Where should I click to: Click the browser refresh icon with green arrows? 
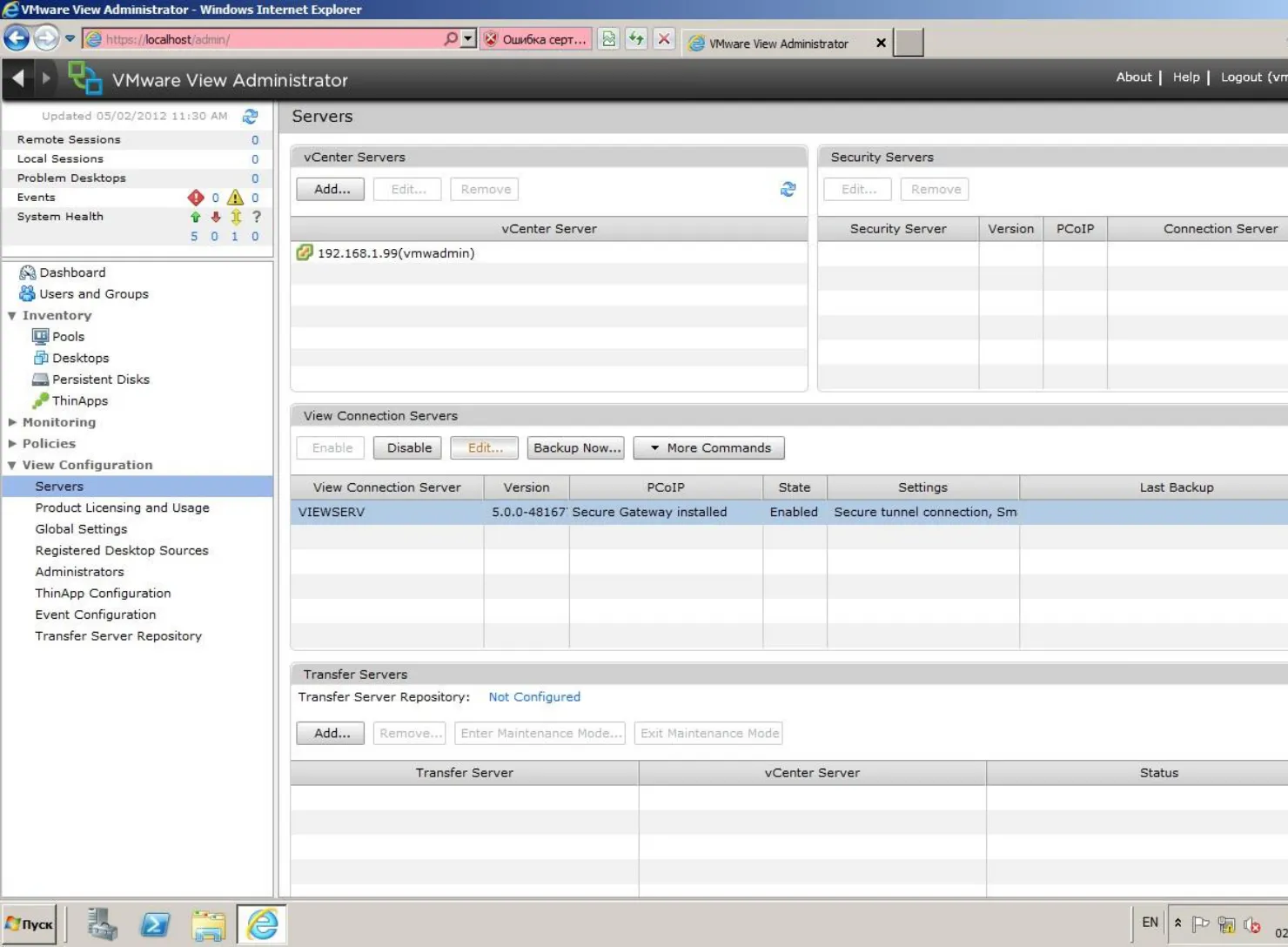click(x=636, y=39)
